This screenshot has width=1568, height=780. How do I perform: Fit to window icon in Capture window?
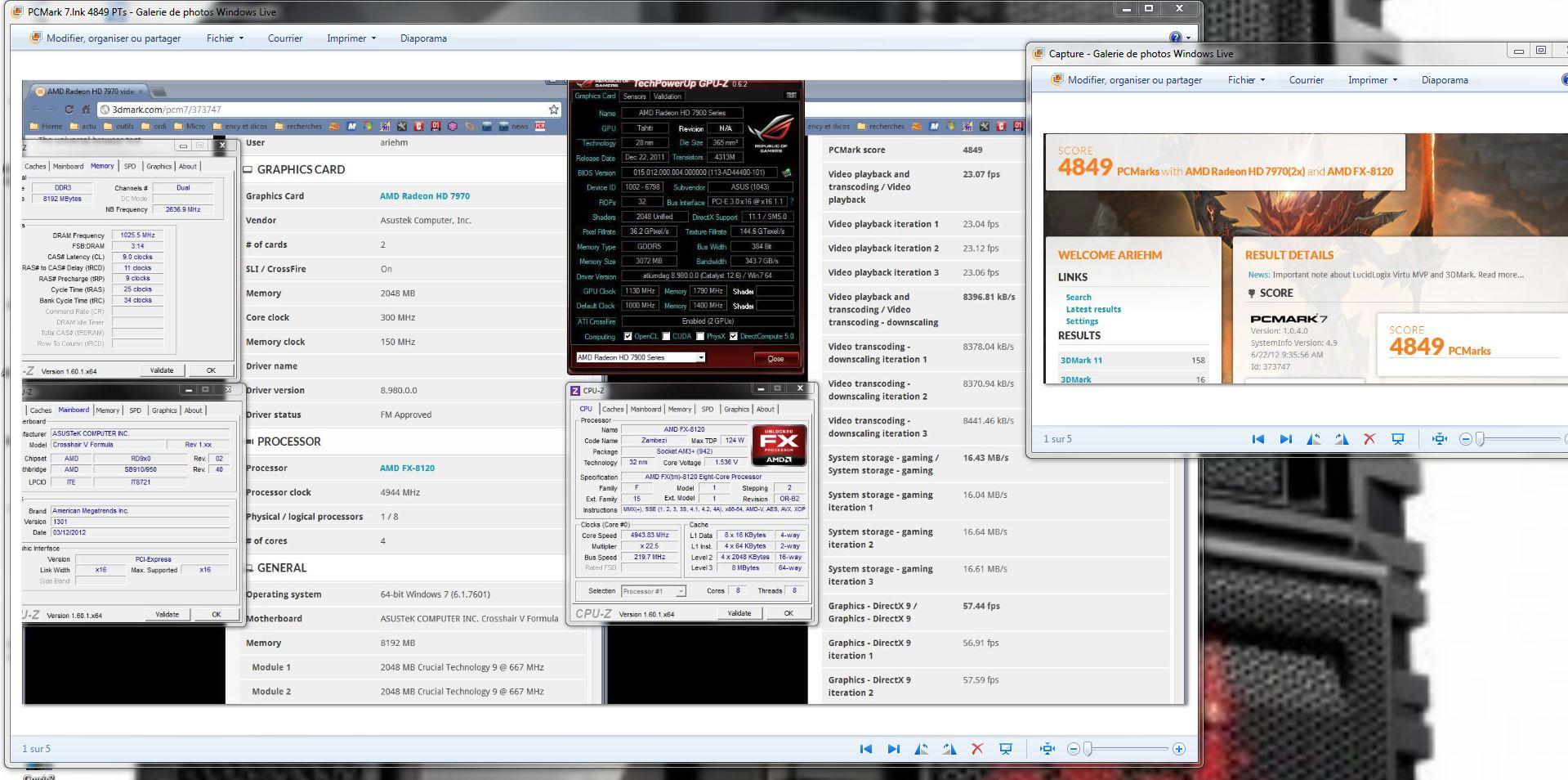(x=1439, y=439)
